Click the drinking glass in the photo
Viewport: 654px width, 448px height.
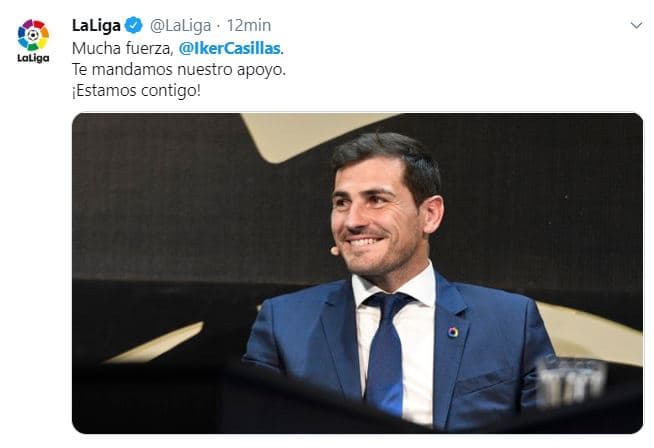click(570, 382)
